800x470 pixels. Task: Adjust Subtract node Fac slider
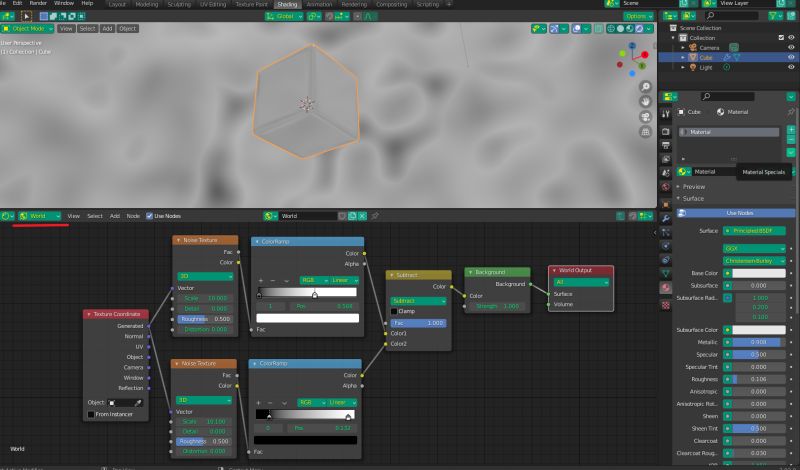(x=418, y=323)
